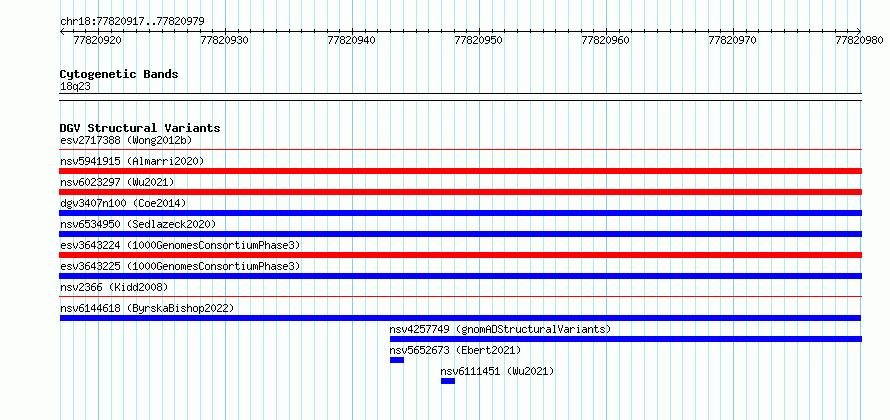This screenshot has width=890, height=420.
Task: Select the nsv5941915 (Almarri2020) red bar
Action: coord(461,171)
